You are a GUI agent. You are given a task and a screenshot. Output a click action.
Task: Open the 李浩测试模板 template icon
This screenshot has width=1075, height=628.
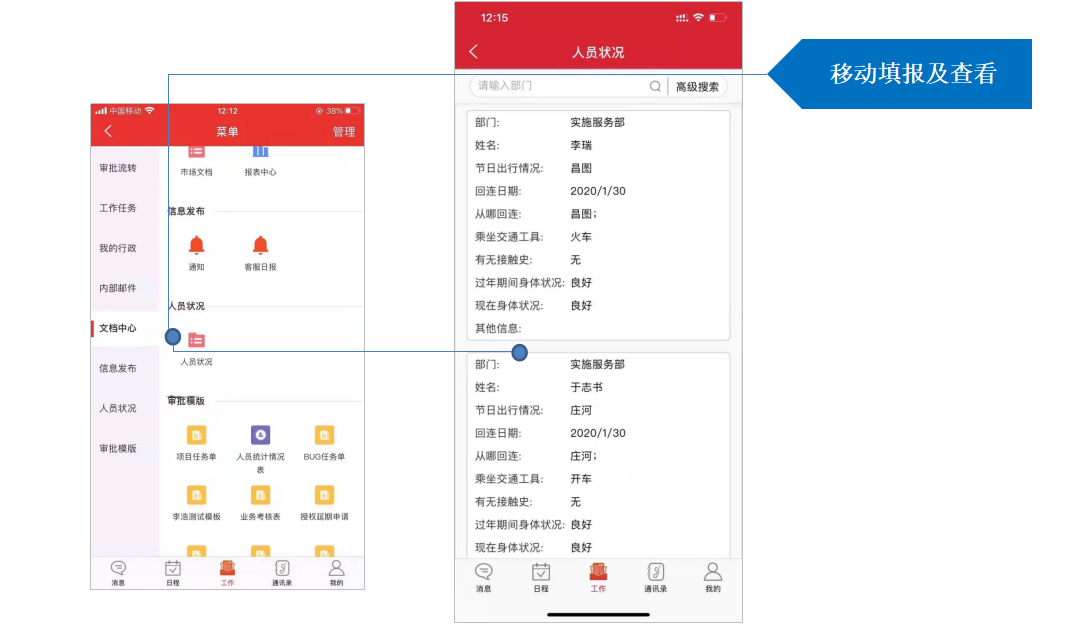pyautogui.click(x=196, y=495)
